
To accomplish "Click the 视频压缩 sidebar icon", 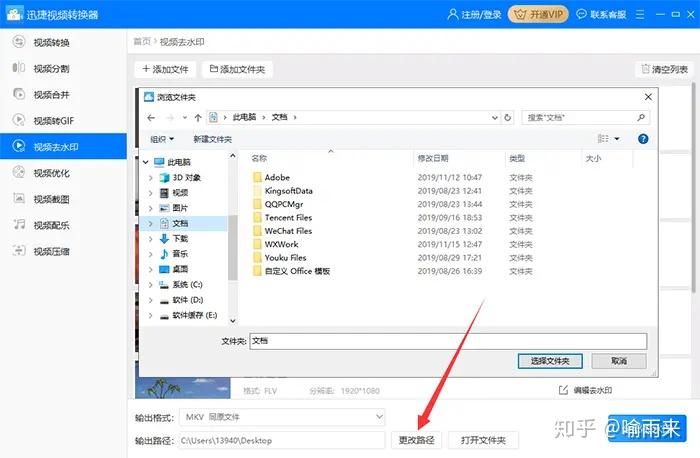I will pyautogui.click(x=19, y=251).
